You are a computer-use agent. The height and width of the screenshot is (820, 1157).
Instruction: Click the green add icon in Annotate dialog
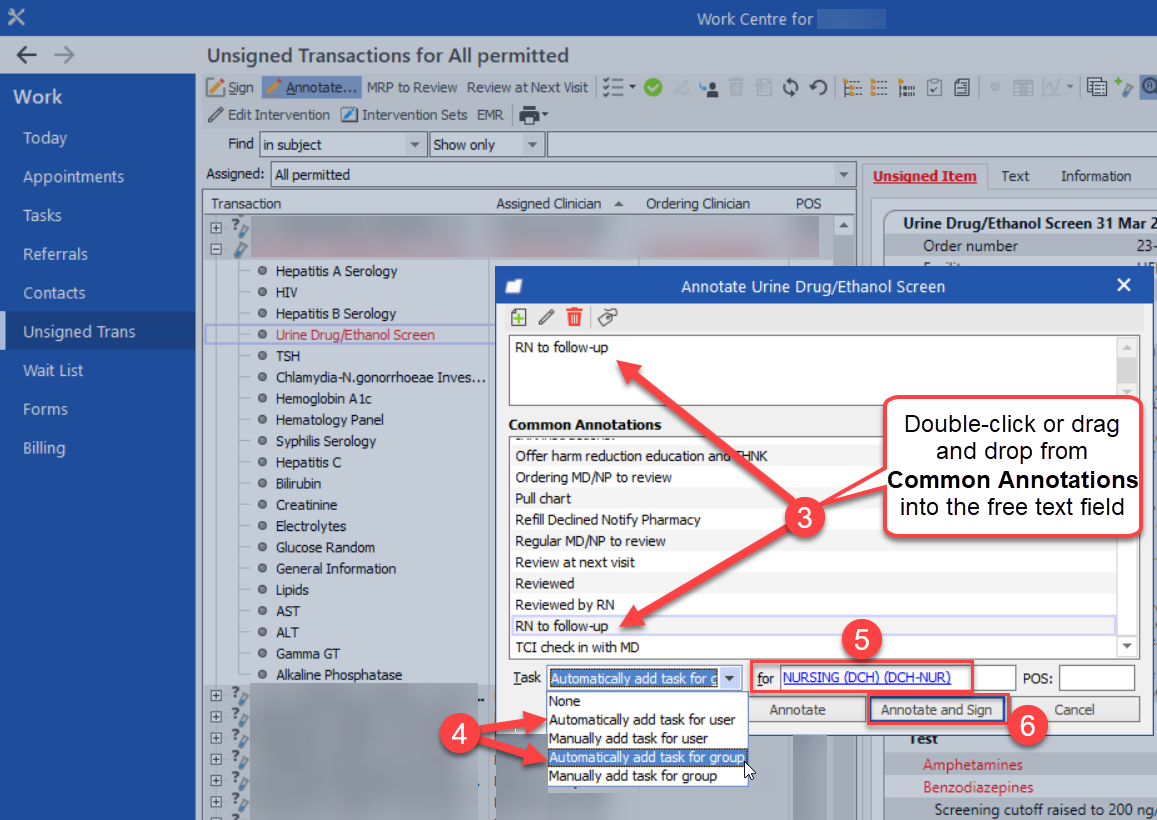[x=518, y=317]
